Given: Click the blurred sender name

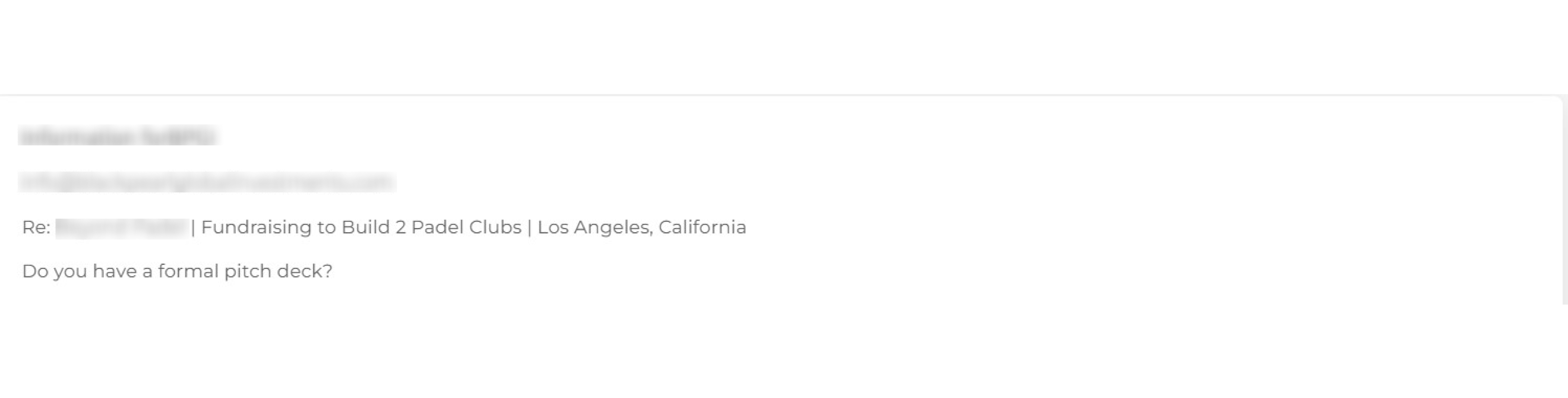Looking at the screenshot, I should [117, 137].
